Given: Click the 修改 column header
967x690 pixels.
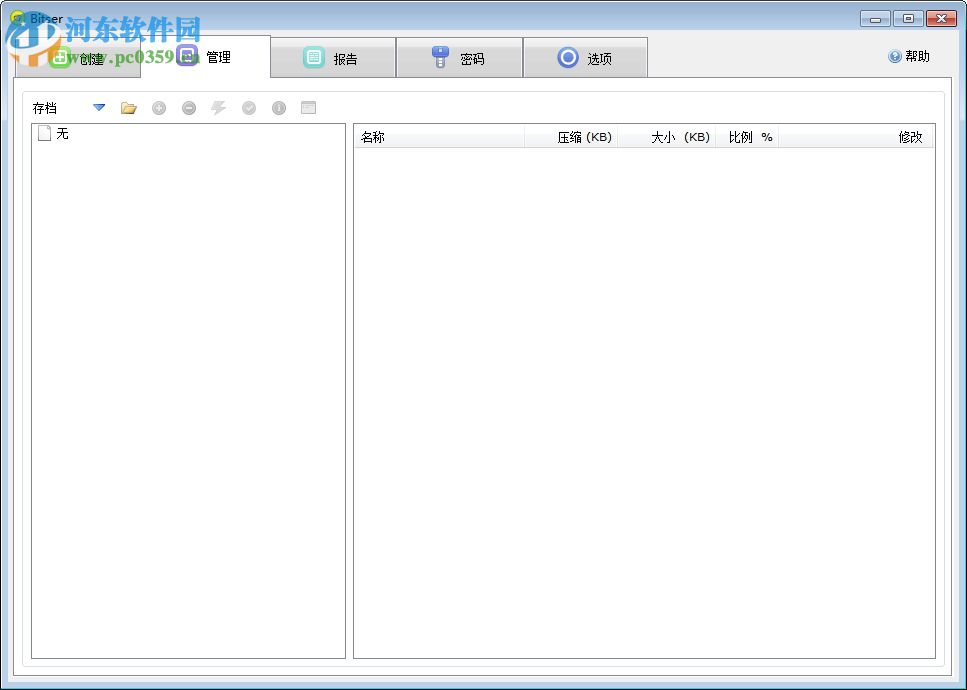Looking at the screenshot, I should click(x=910, y=137).
